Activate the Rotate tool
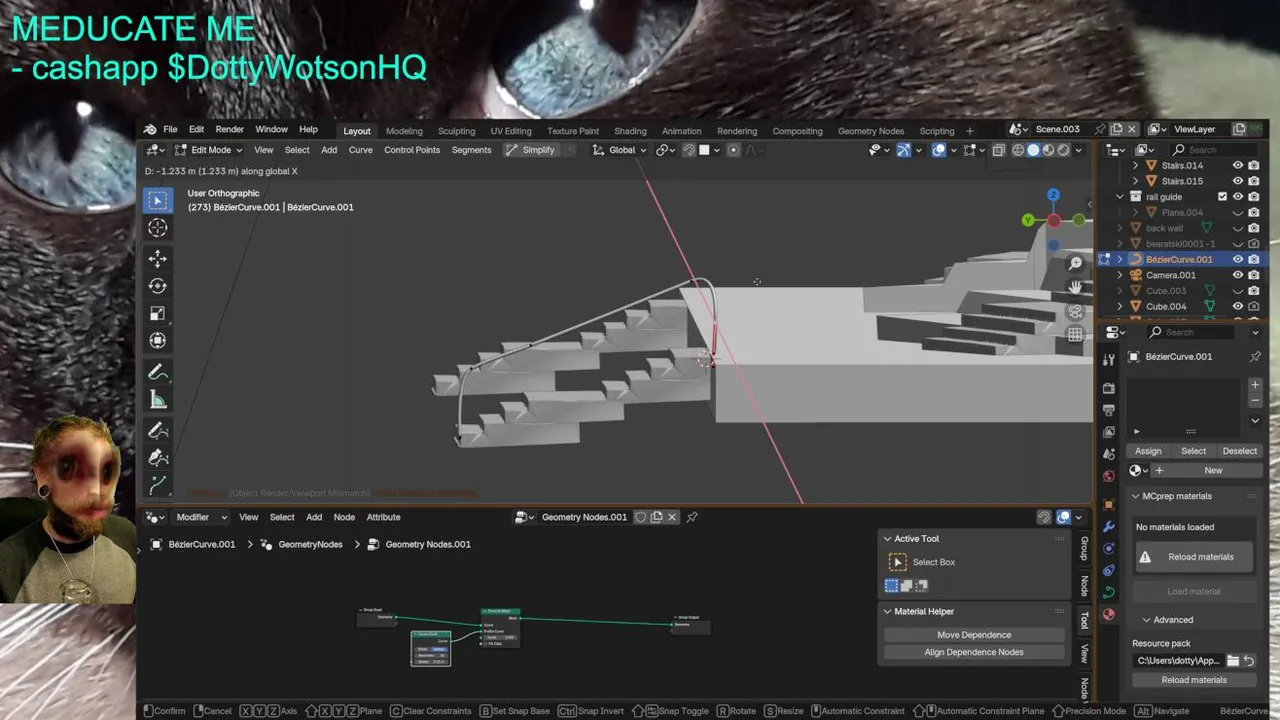 [158, 286]
